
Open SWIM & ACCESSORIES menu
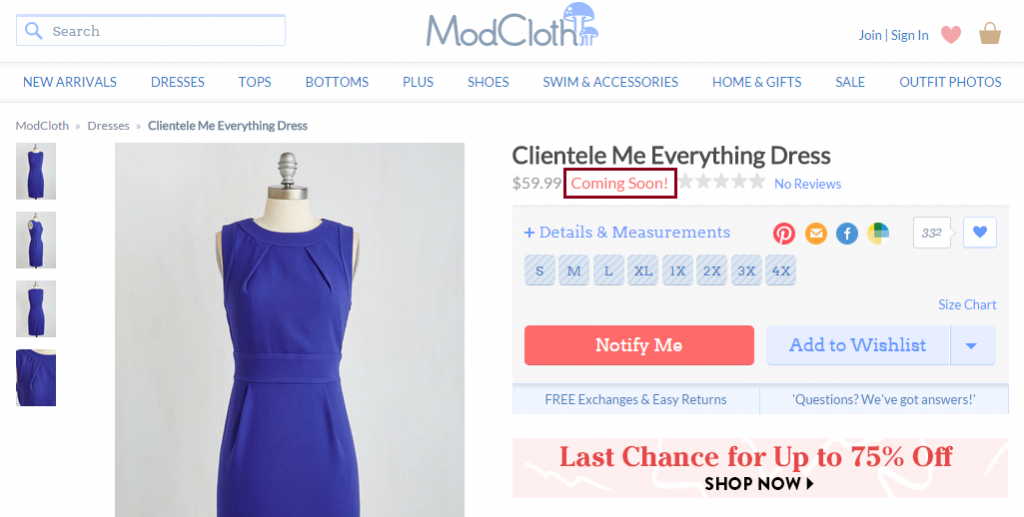click(x=610, y=82)
